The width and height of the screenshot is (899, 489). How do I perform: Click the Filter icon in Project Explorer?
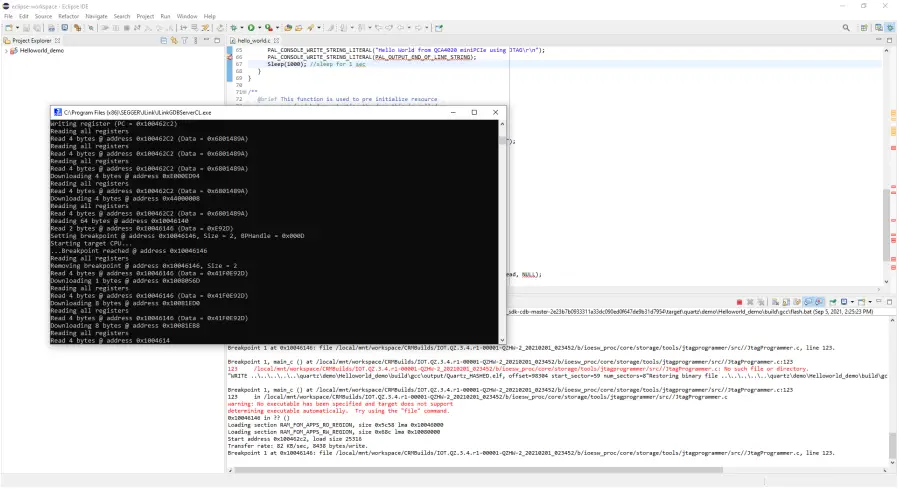coord(185,41)
